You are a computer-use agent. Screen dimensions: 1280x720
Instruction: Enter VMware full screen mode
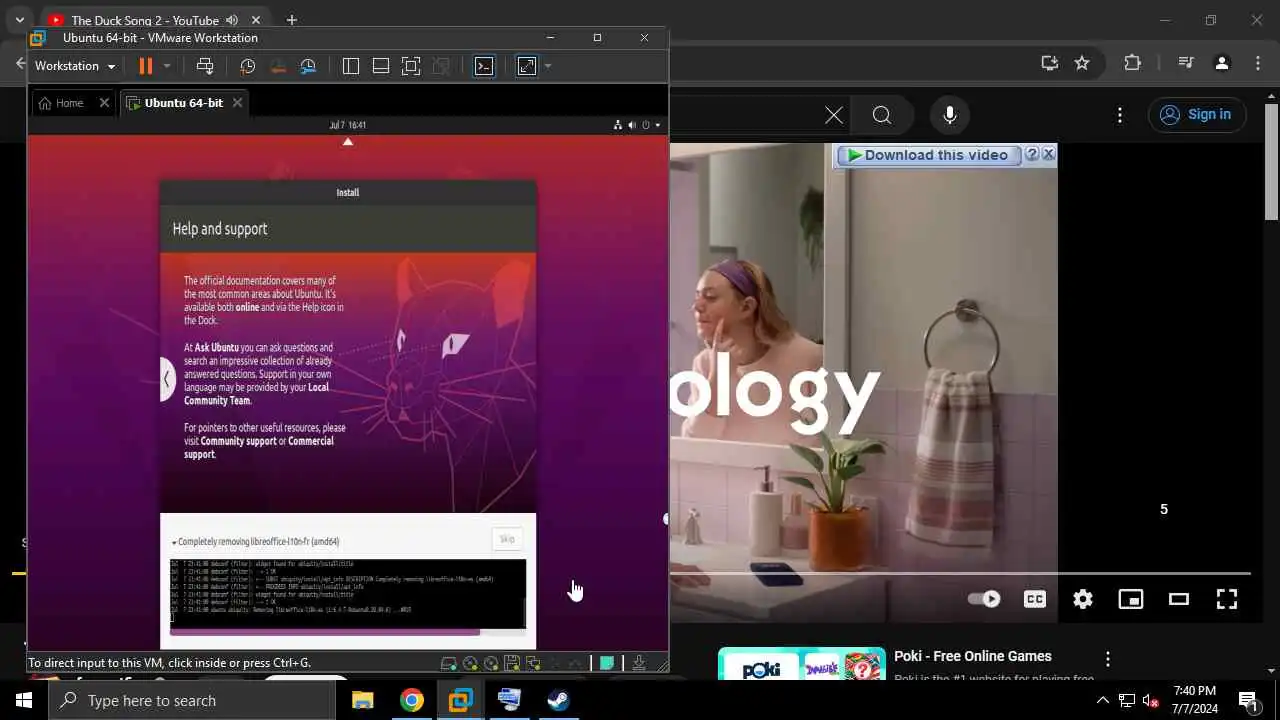[411, 66]
